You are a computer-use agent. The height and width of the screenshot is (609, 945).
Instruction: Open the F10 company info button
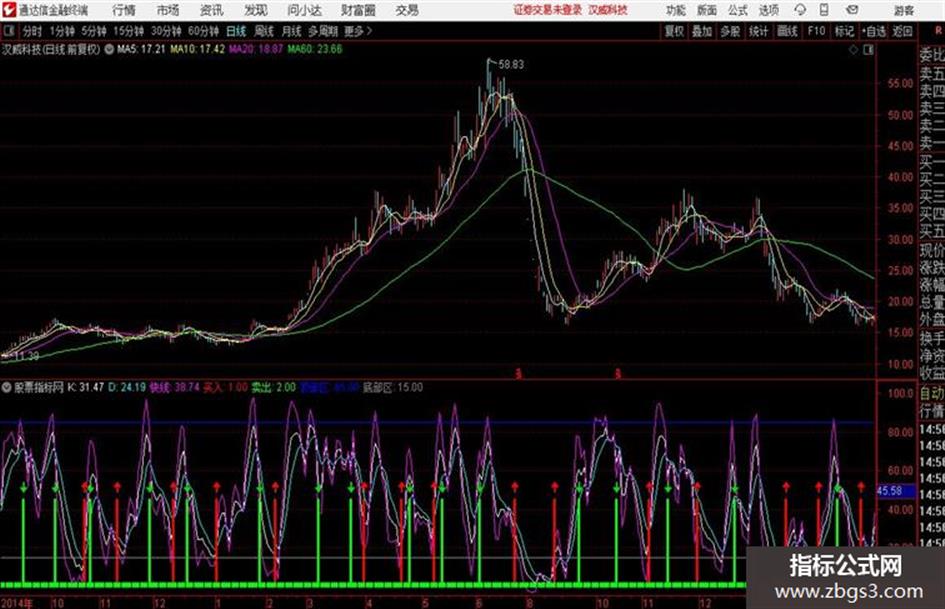coord(816,31)
